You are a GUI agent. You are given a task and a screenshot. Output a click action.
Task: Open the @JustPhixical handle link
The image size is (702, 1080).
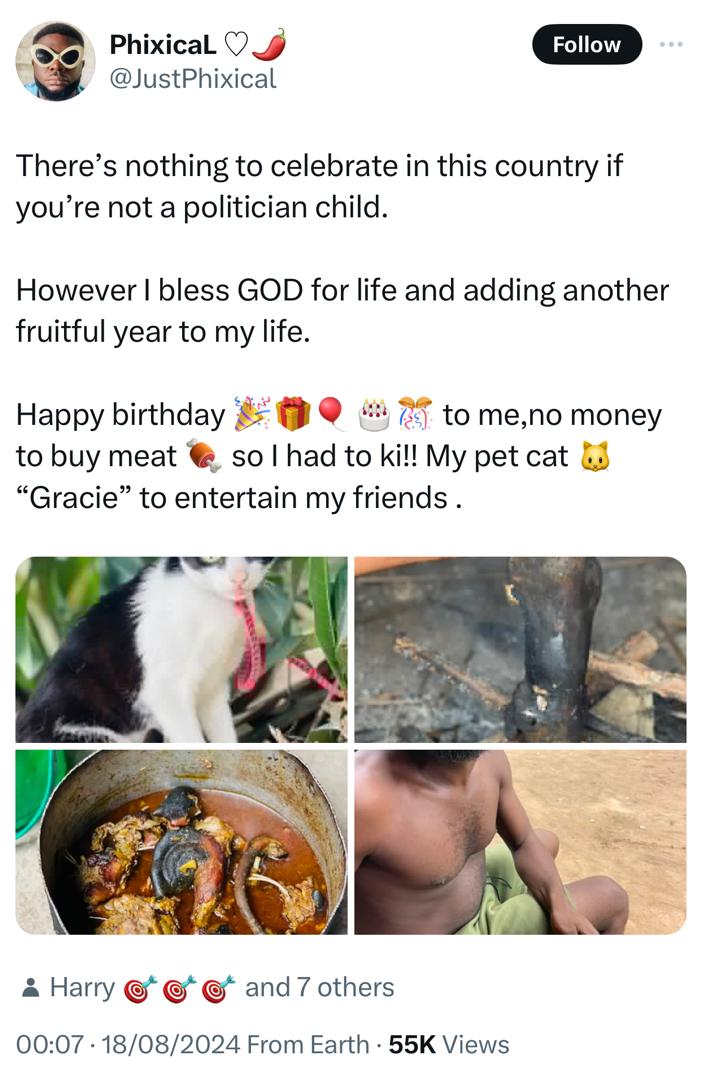point(192,78)
